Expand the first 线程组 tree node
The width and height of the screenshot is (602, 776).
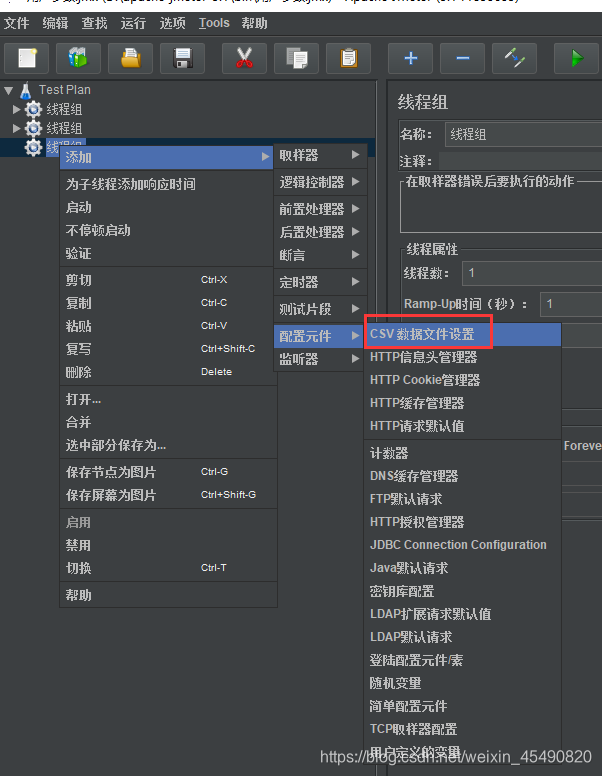(16, 109)
